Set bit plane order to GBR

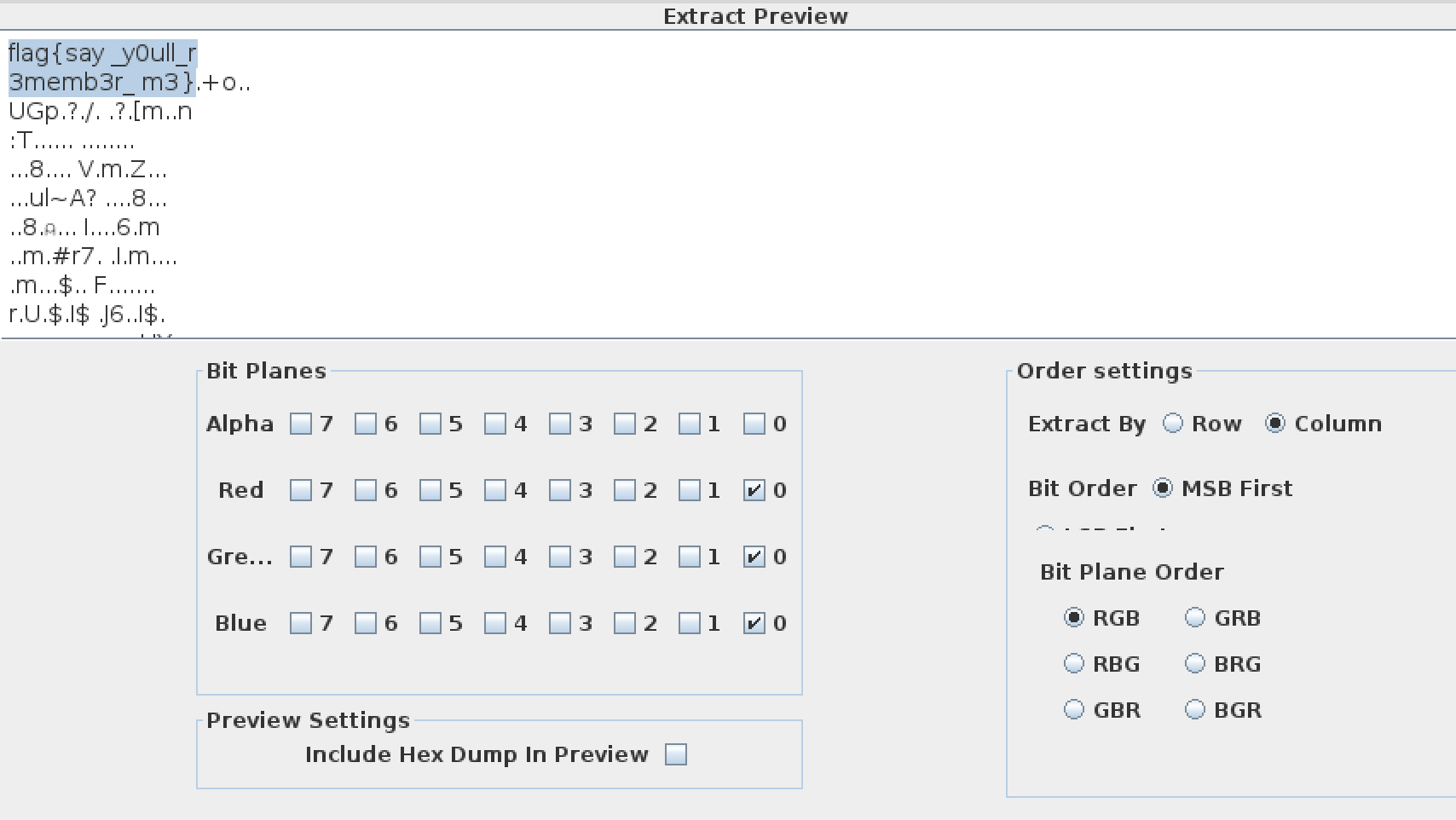(x=1074, y=710)
